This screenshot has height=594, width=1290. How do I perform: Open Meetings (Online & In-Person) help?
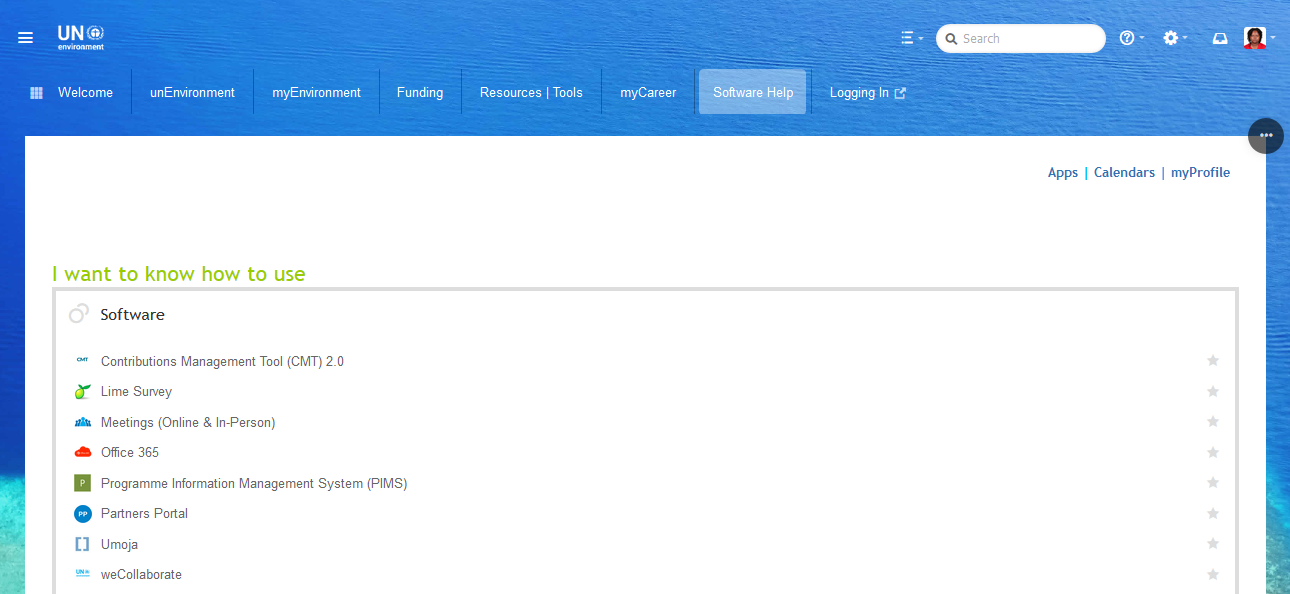pos(188,423)
